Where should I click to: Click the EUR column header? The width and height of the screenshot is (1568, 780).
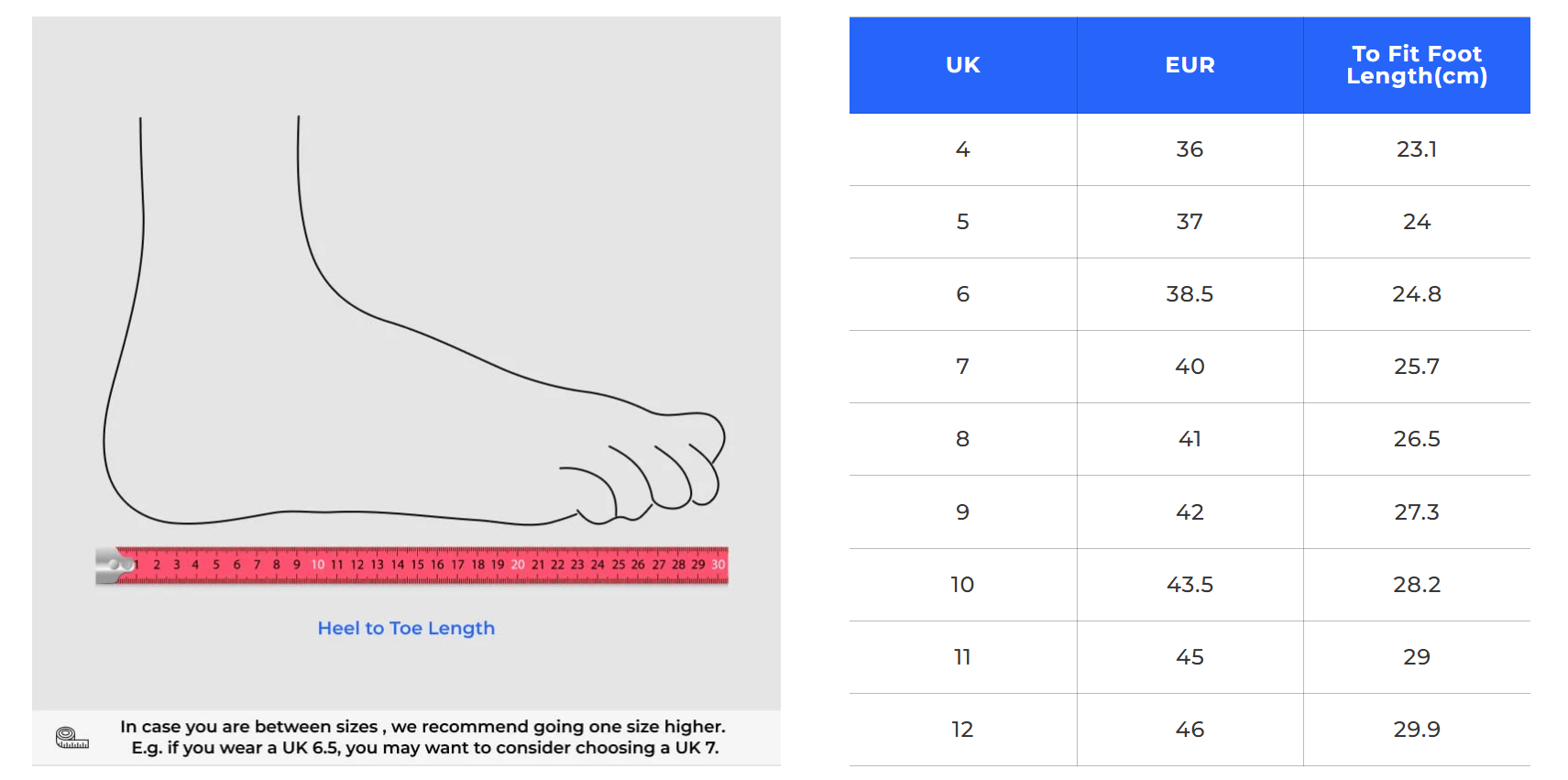1190,65
